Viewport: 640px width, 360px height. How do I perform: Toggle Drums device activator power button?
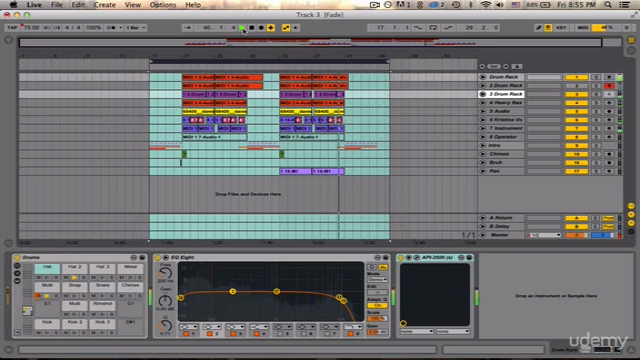(x=17, y=258)
